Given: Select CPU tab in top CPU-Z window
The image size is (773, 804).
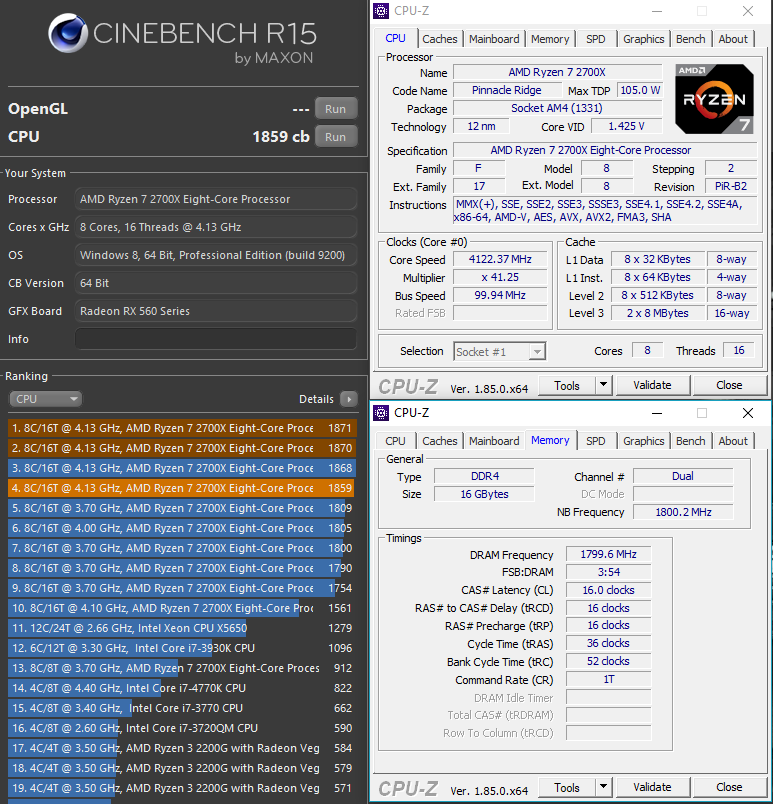Looking at the screenshot, I should [x=395, y=38].
